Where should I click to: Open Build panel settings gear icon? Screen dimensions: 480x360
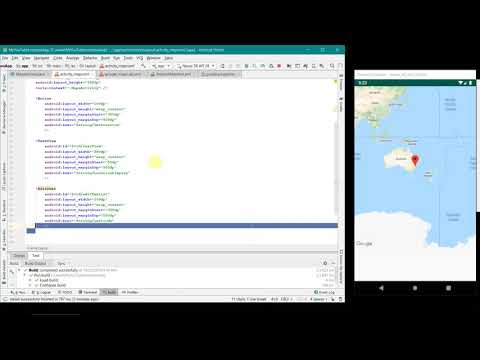(x=325, y=263)
